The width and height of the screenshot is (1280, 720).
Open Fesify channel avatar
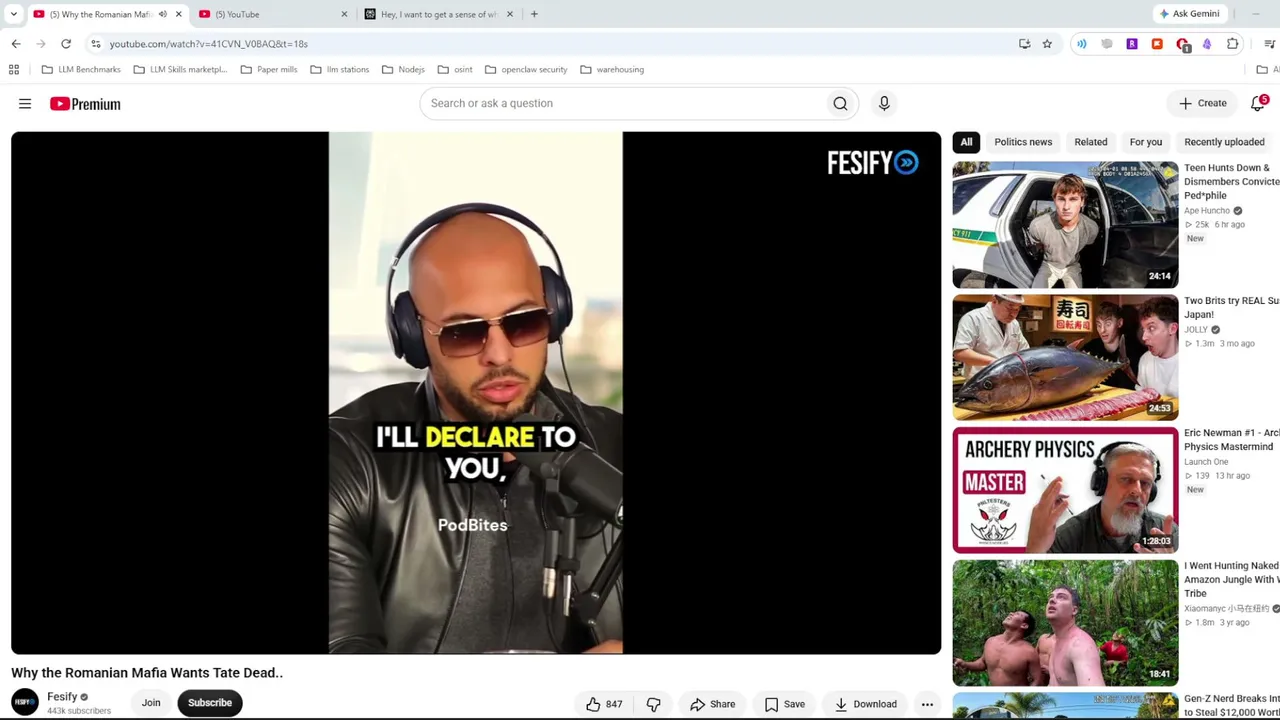(x=25, y=703)
